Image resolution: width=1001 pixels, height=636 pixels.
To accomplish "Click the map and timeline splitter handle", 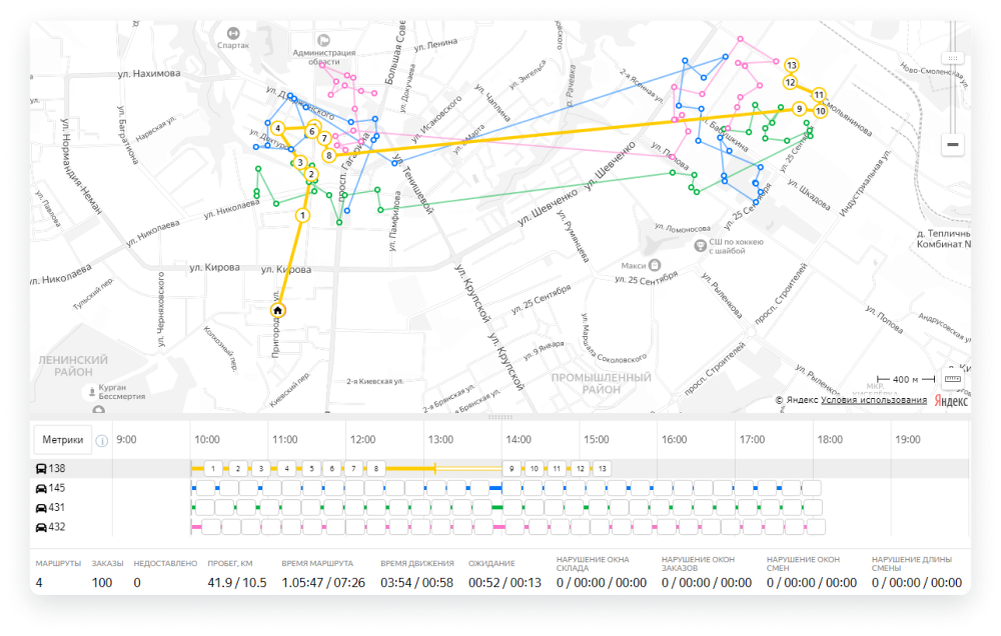I will pos(500,417).
